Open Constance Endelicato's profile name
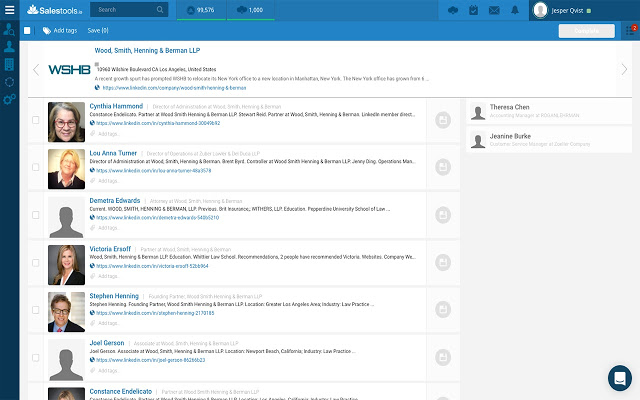This screenshot has width=640, height=400. (x=120, y=391)
